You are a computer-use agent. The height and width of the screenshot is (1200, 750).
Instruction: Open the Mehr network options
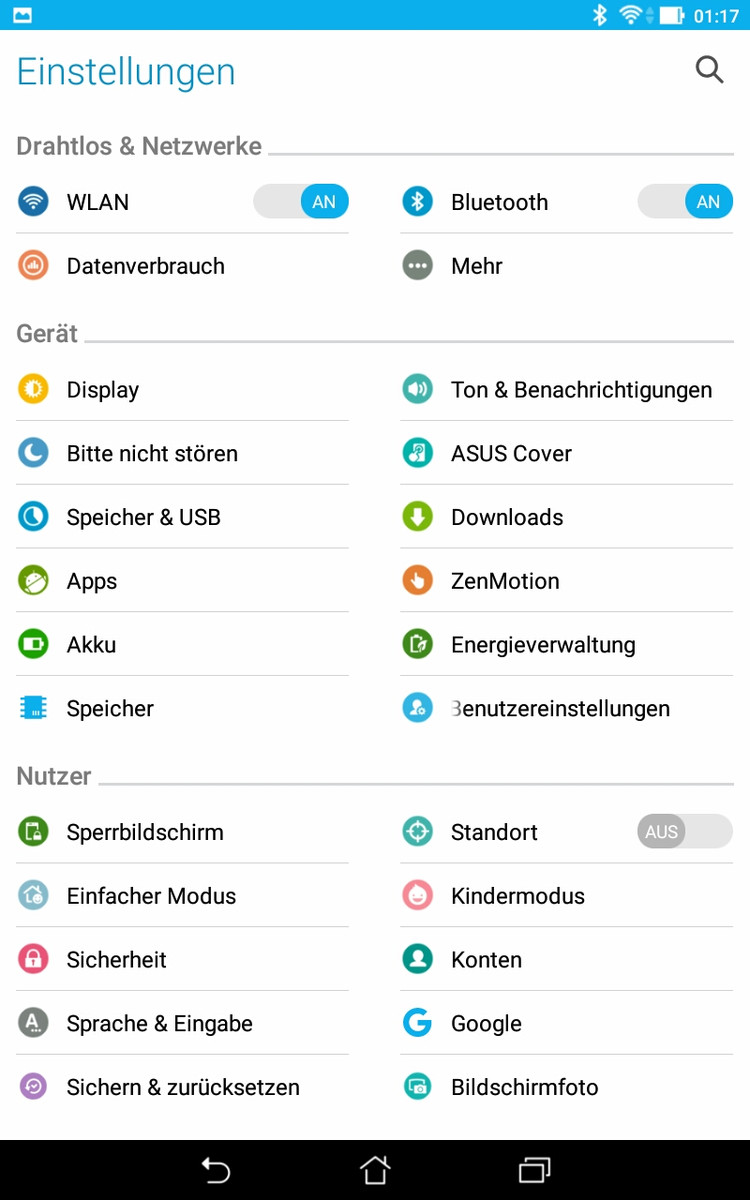(477, 266)
